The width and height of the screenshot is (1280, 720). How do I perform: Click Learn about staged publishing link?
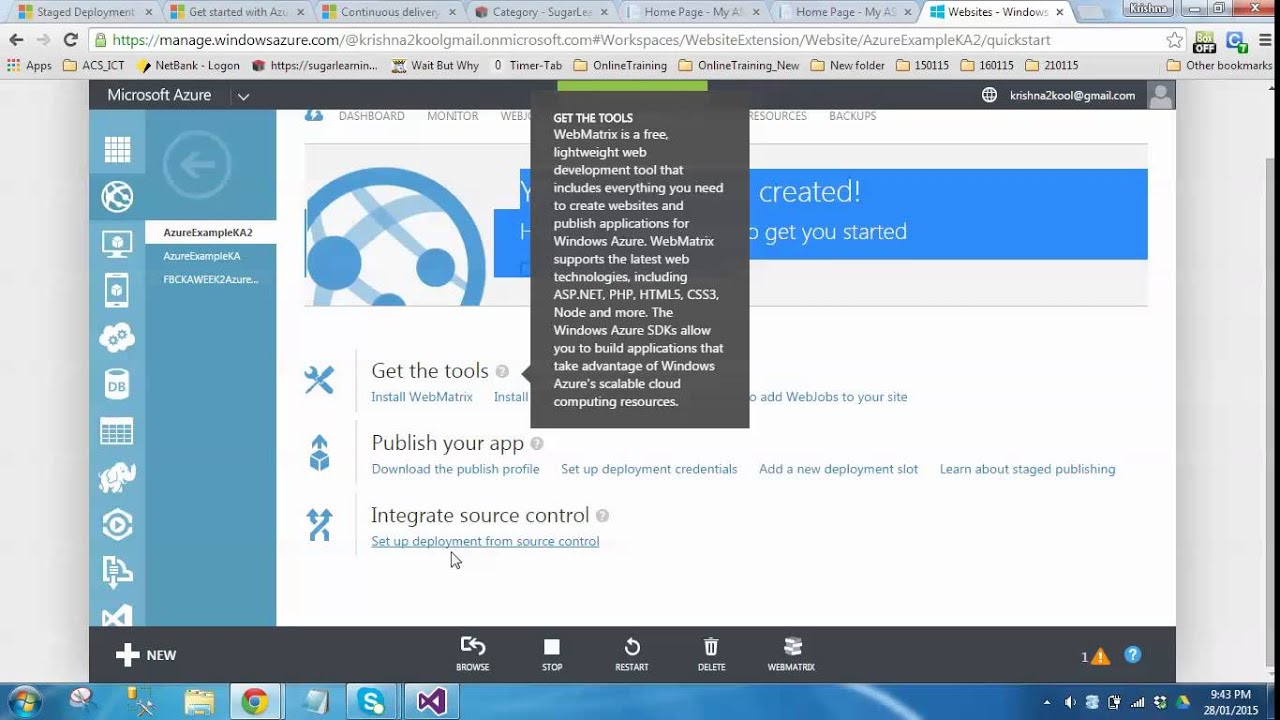(1027, 469)
